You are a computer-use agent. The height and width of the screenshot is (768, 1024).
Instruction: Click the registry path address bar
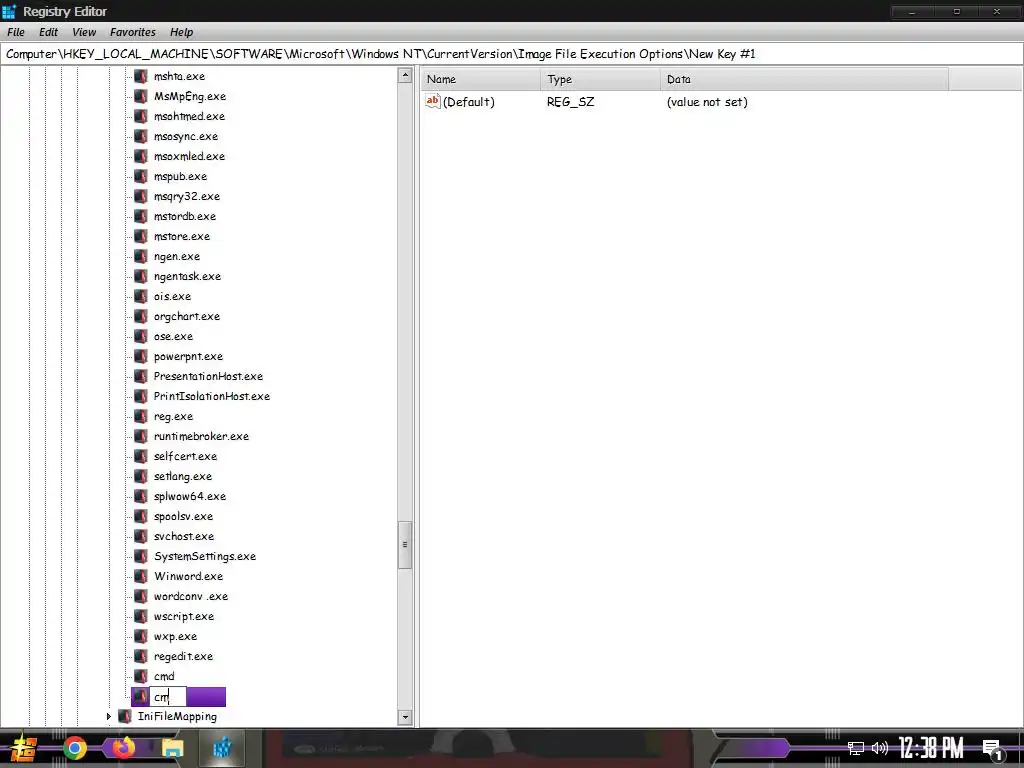pyautogui.click(x=511, y=54)
